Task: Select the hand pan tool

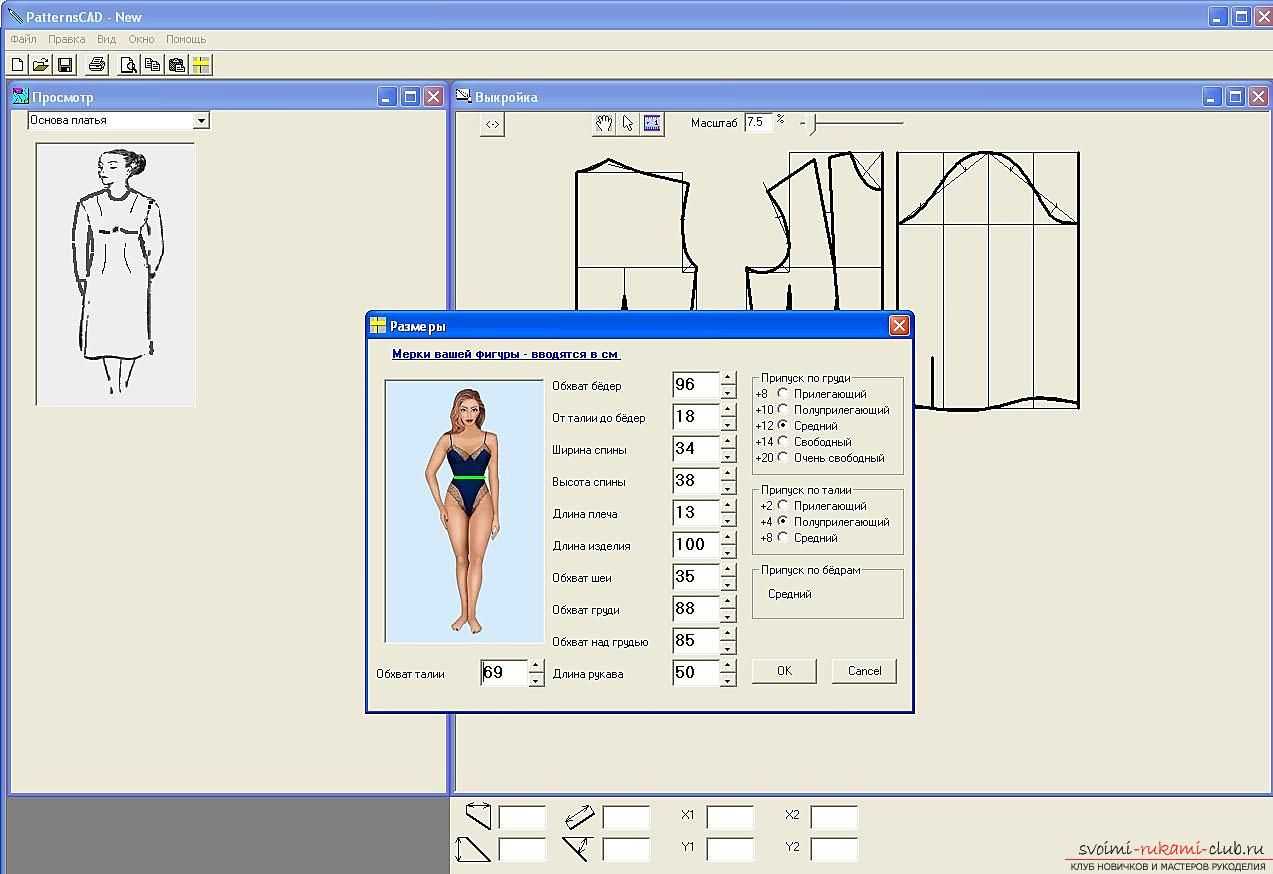Action: 604,123
